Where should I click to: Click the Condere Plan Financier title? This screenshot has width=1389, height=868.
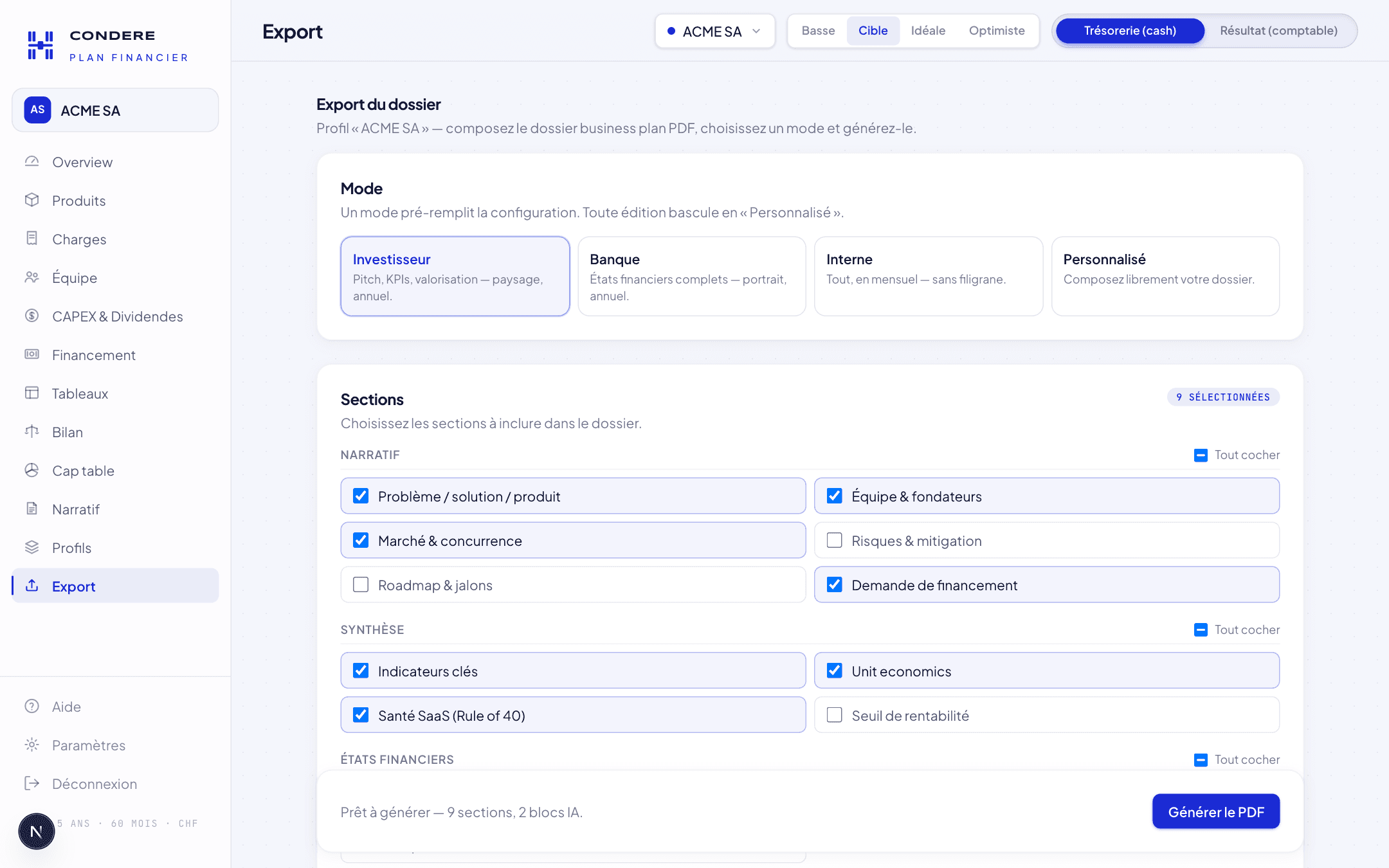pos(129,46)
